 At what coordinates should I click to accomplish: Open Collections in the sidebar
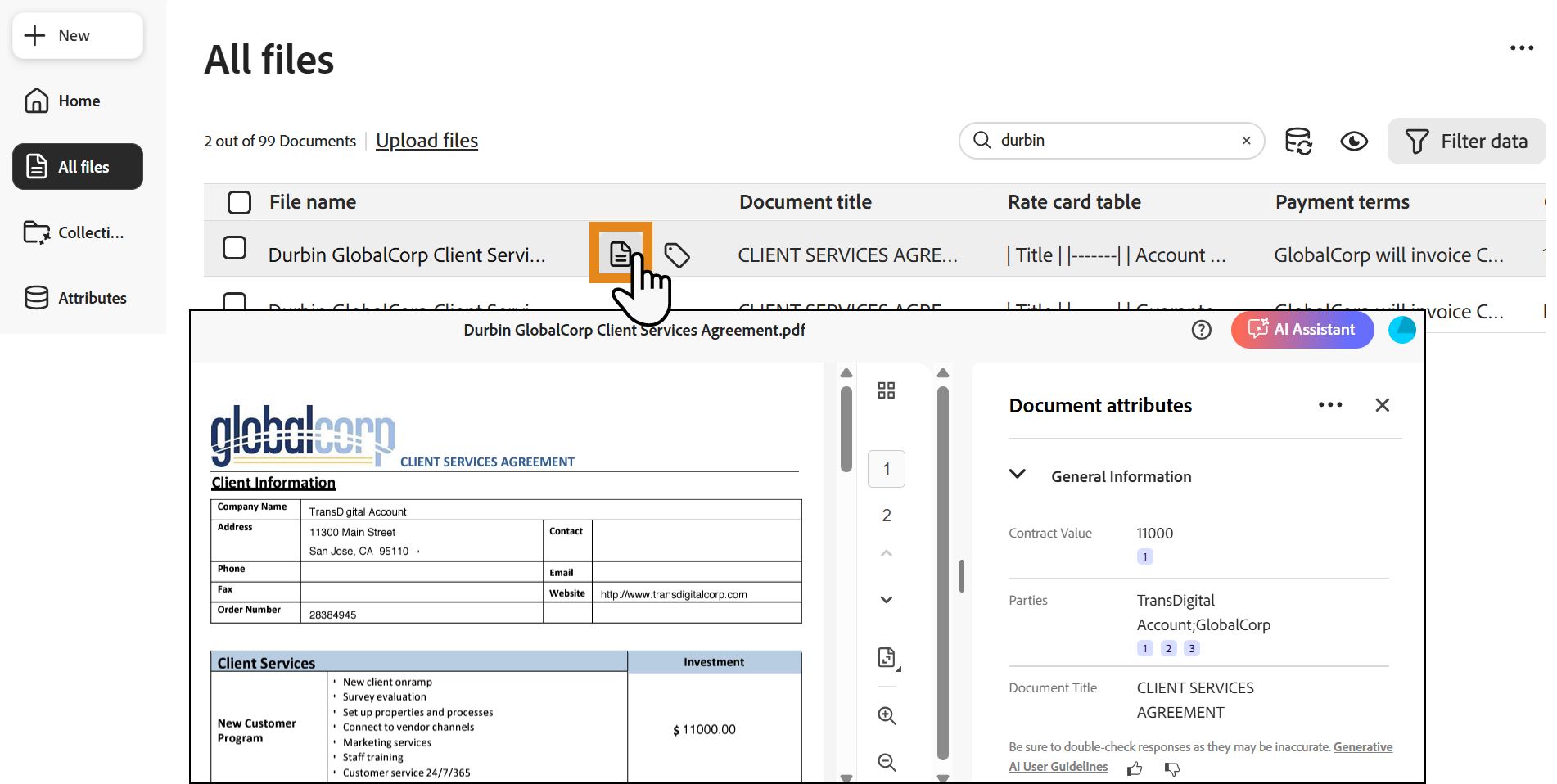[x=74, y=232]
